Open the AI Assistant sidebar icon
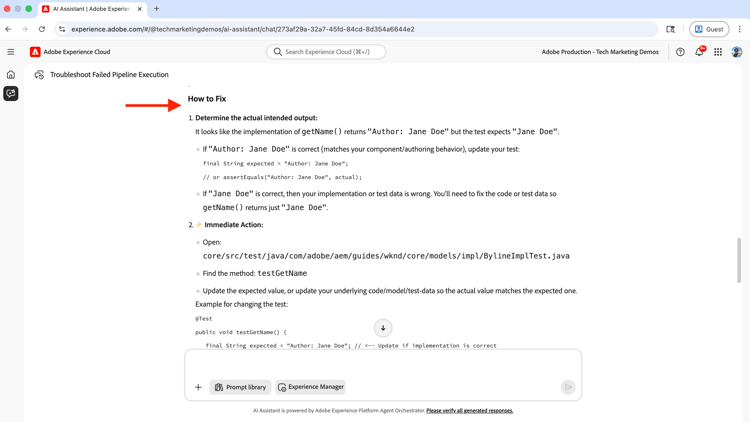The height and width of the screenshot is (422, 750). tap(11, 93)
